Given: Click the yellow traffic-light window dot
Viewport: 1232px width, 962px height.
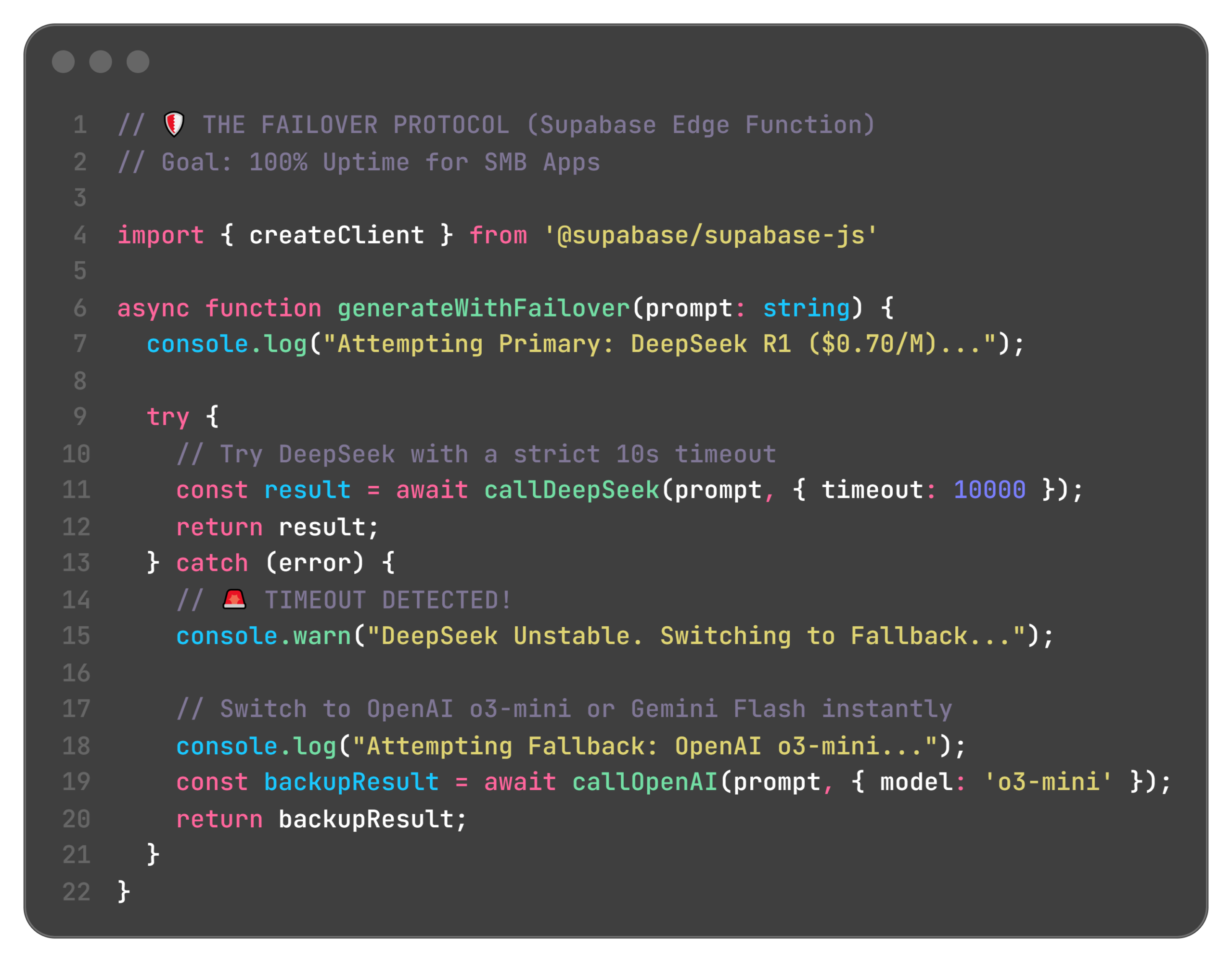Looking at the screenshot, I should point(102,62).
